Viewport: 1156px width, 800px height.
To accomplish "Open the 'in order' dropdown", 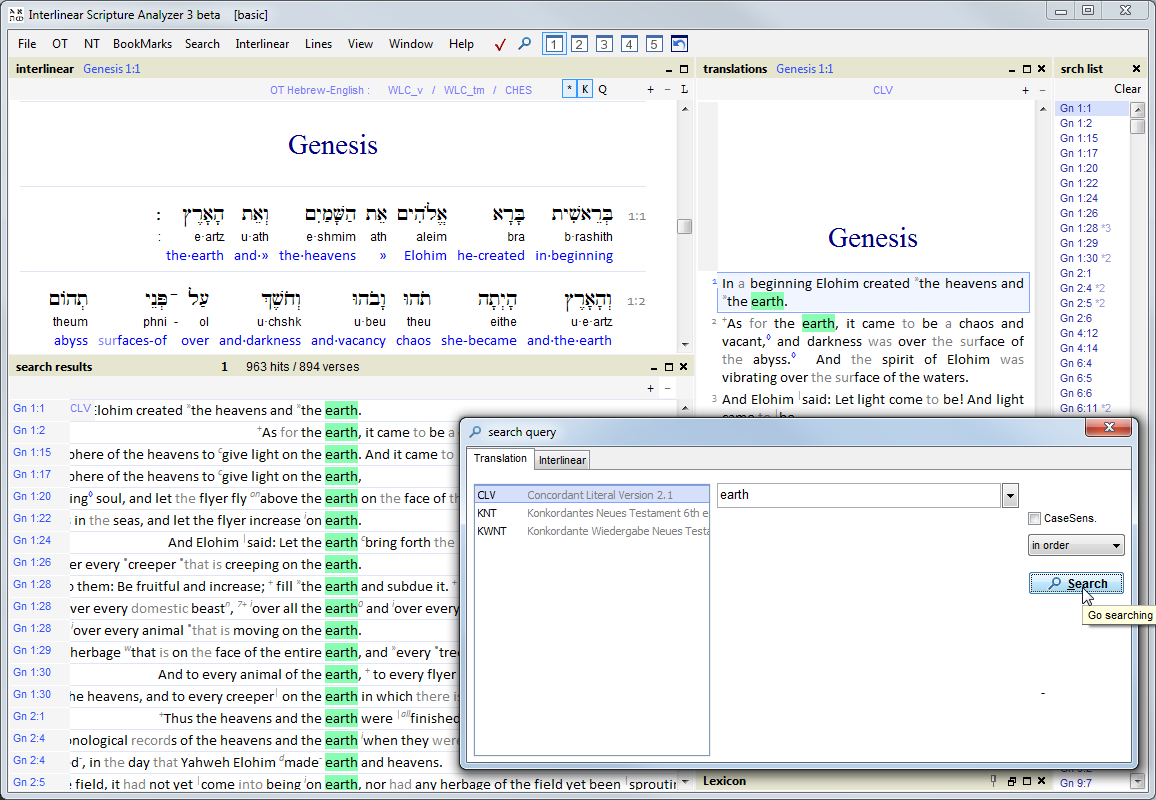I will coord(1076,546).
